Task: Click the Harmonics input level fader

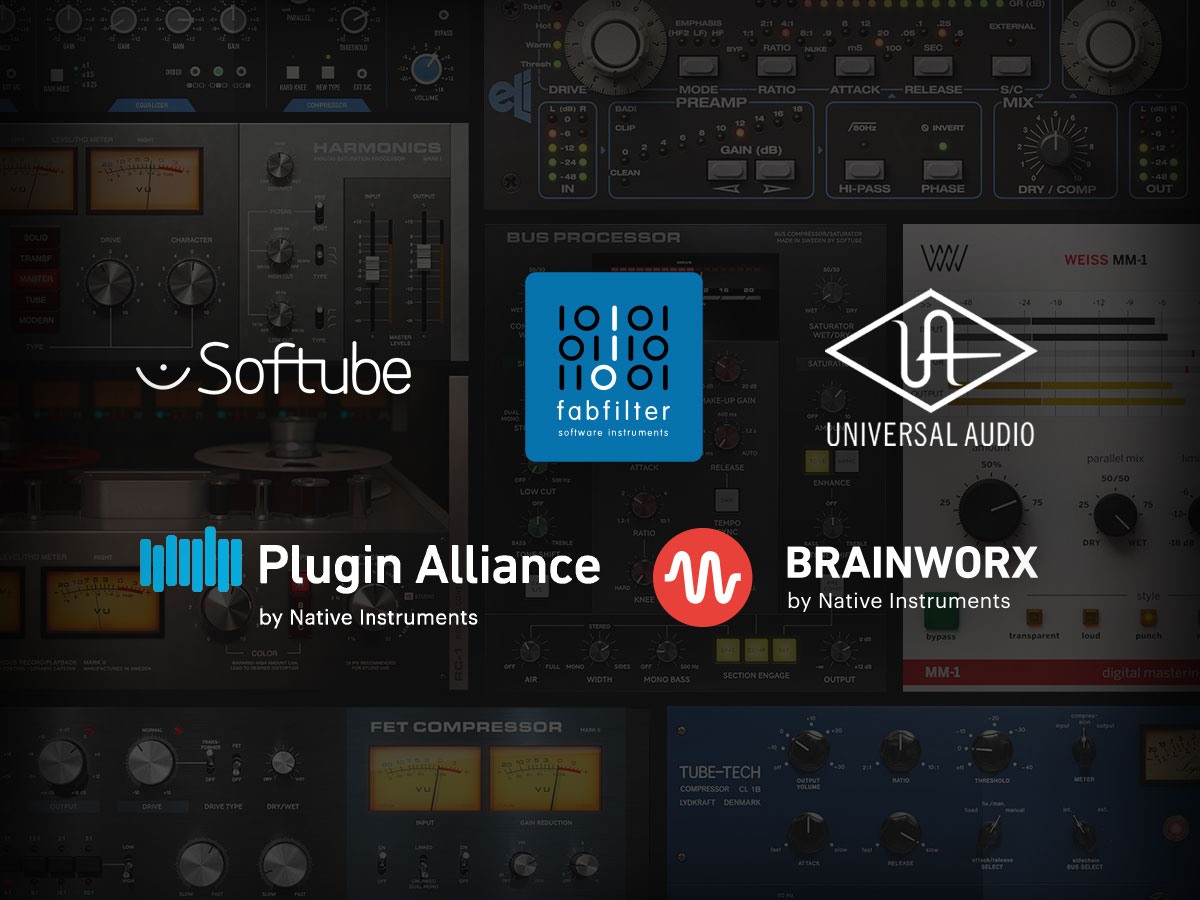Action: click(x=371, y=270)
